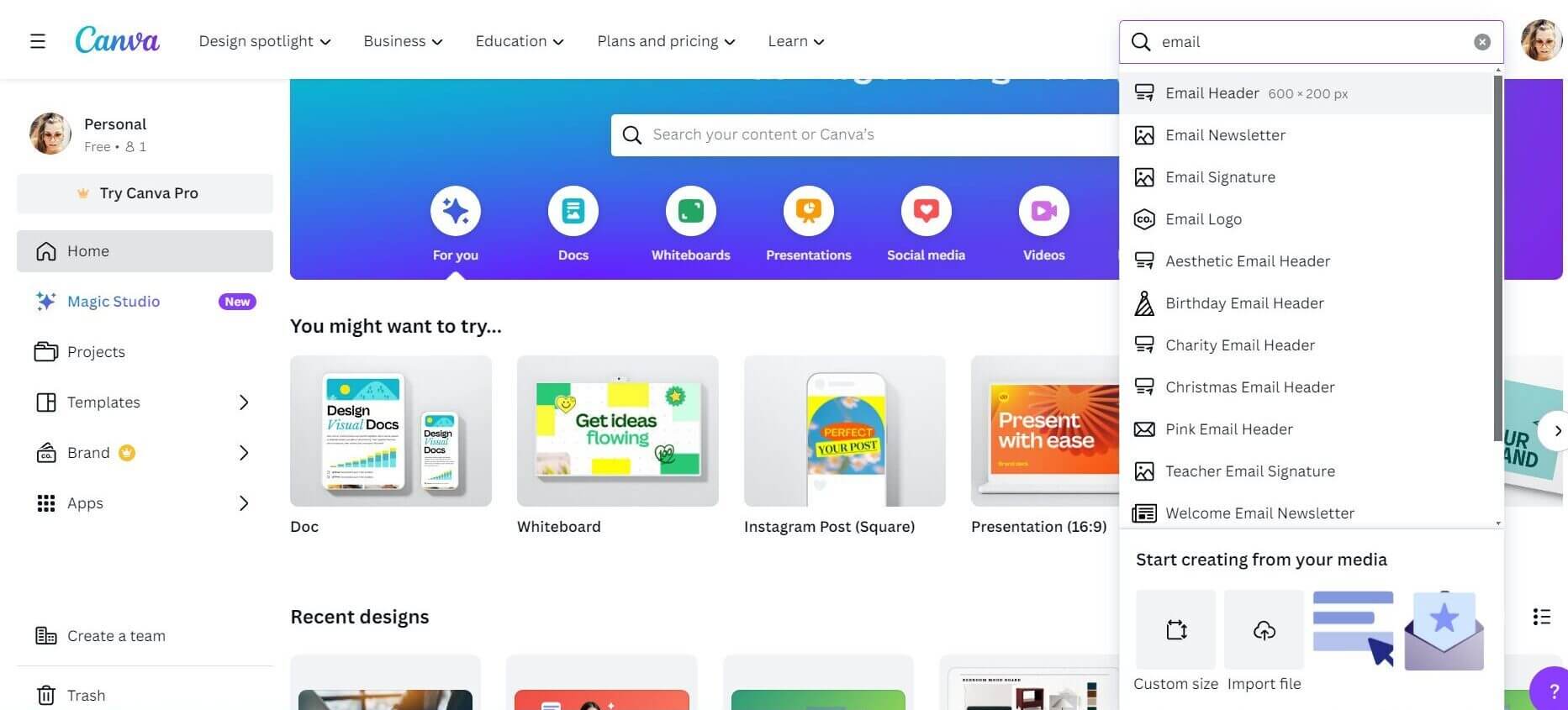Click the Whiteboard label under thumbnail
This screenshot has width=1568, height=710.
559,527
